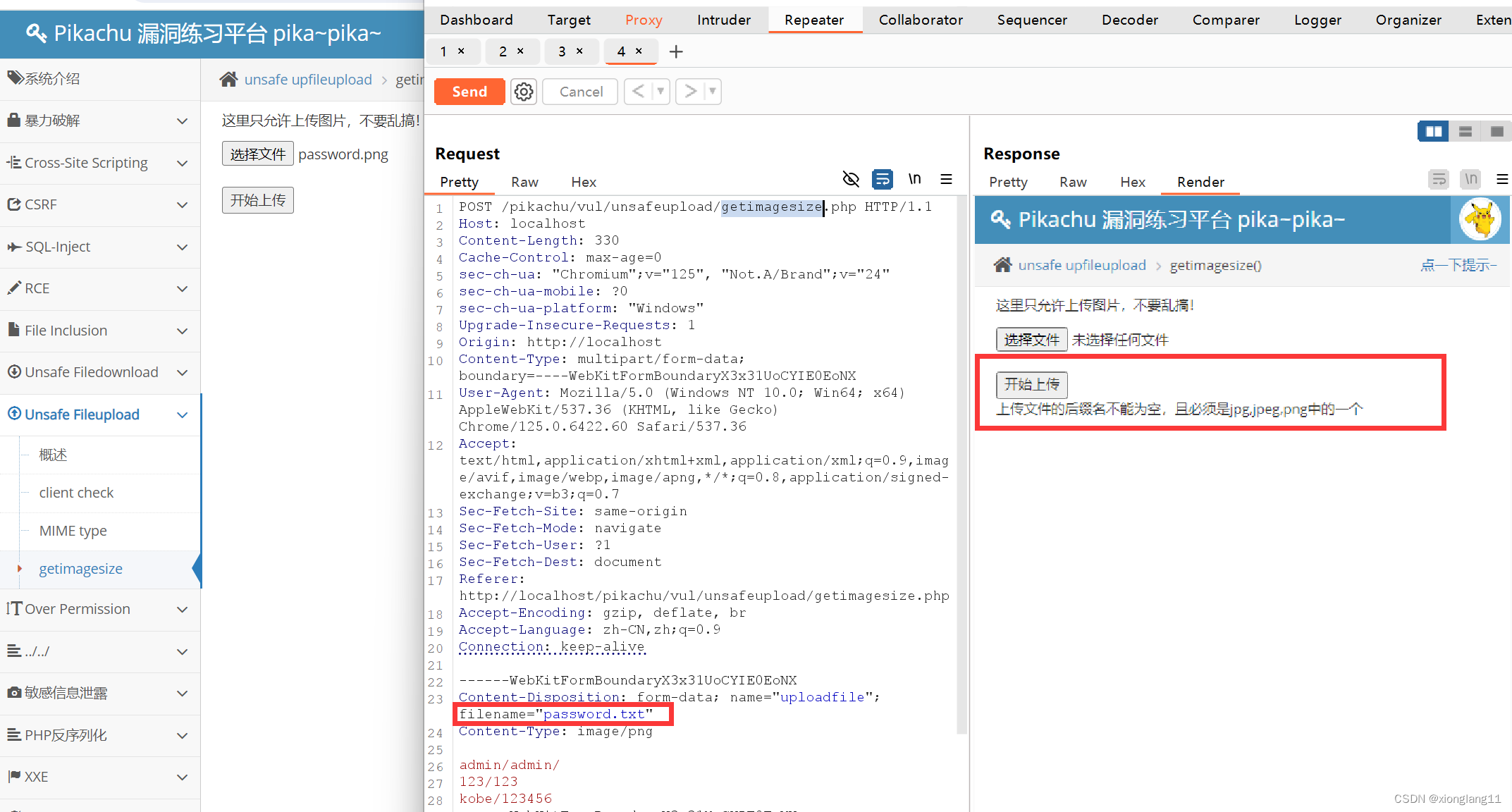Add a new Repeater tab with plus

coord(675,51)
